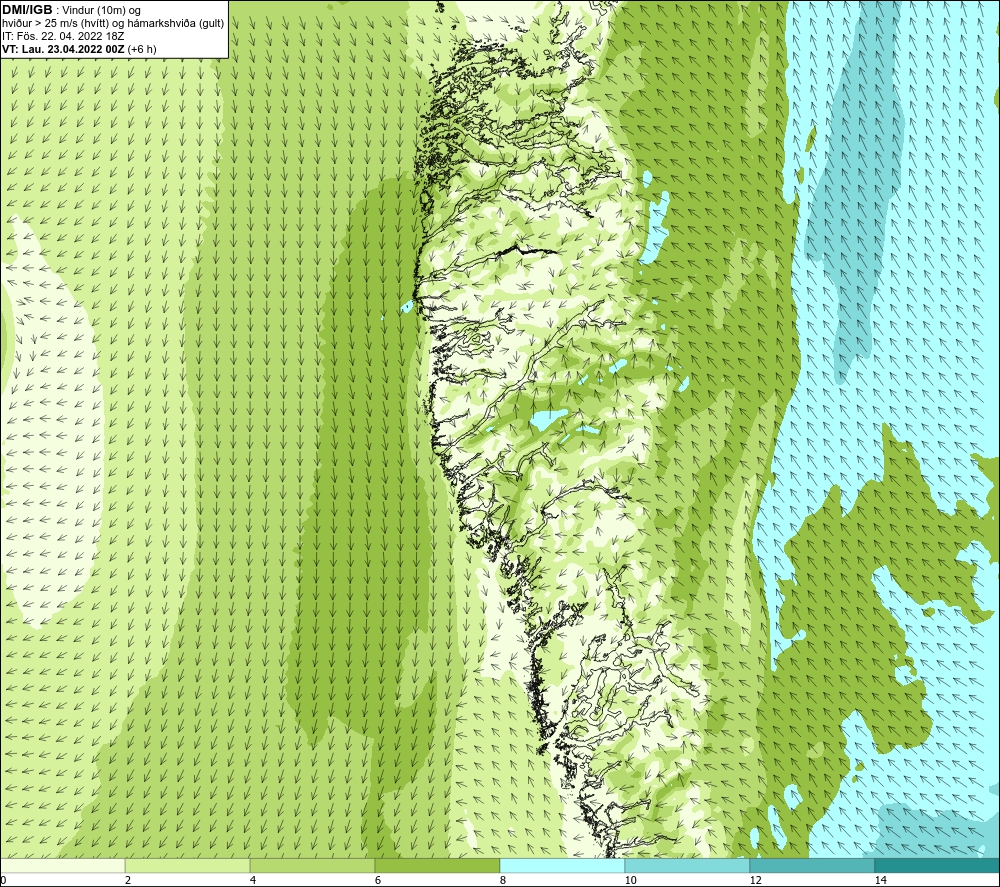Click the '(+6 h)' forecast offset text
Screen dimensions: 1000x887
(142, 49)
